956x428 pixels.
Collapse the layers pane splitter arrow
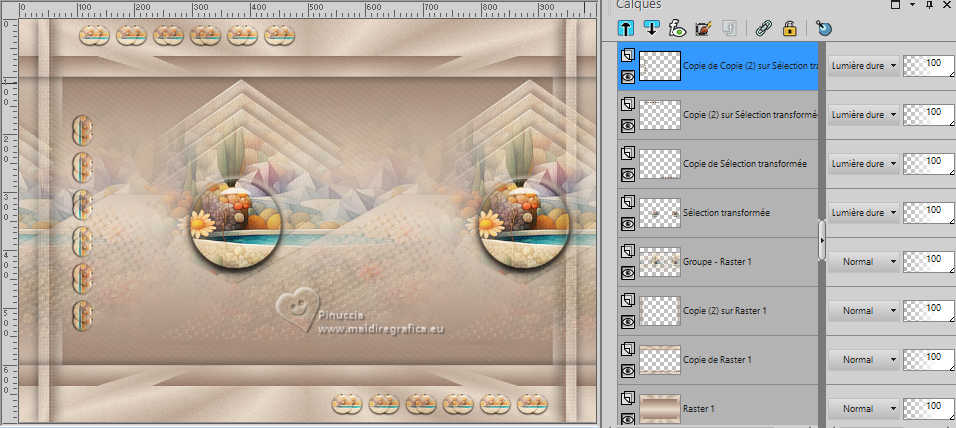[822, 240]
